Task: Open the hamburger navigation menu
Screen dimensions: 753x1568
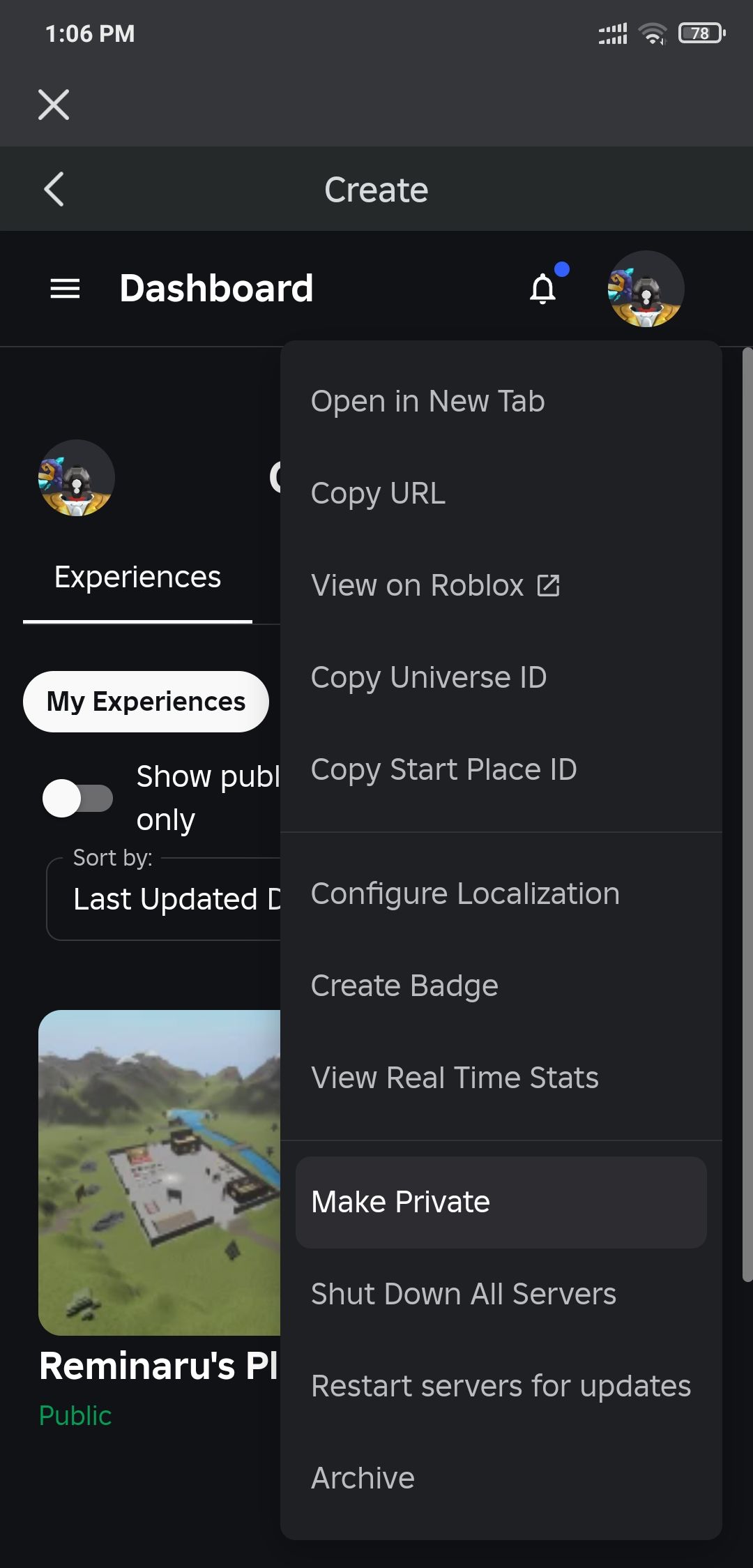Action: pyautogui.click(x=65, y=288)
